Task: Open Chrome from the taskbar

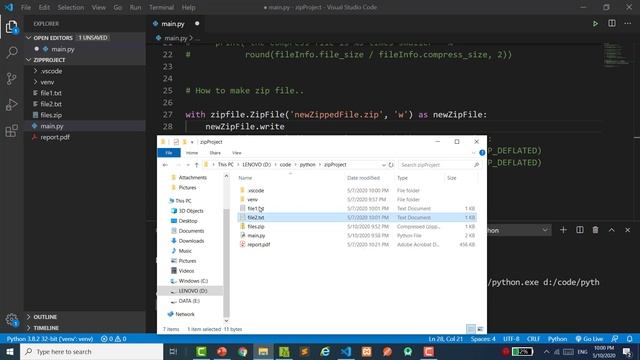Action: pyautogui.click(x=242, y=351)
